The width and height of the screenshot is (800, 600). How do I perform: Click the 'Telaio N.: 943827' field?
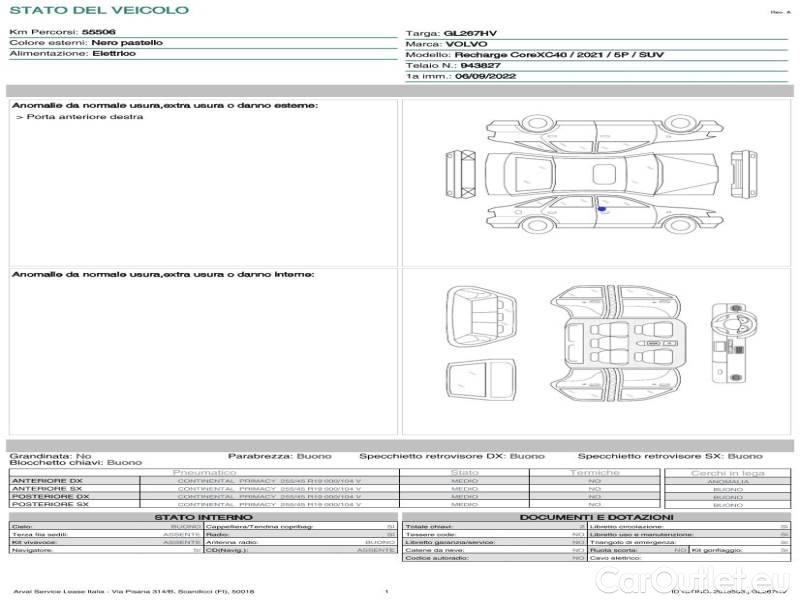(453, 65)
